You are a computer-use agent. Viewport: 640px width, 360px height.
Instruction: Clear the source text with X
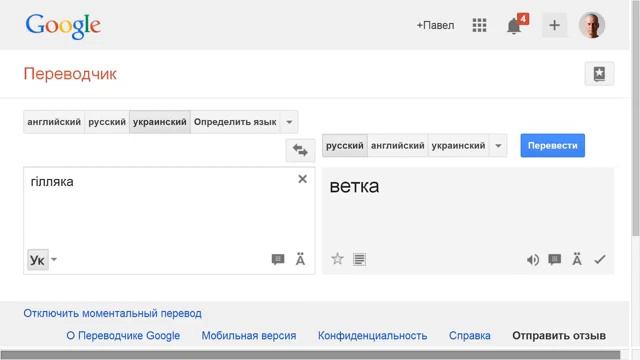[302, 179]
